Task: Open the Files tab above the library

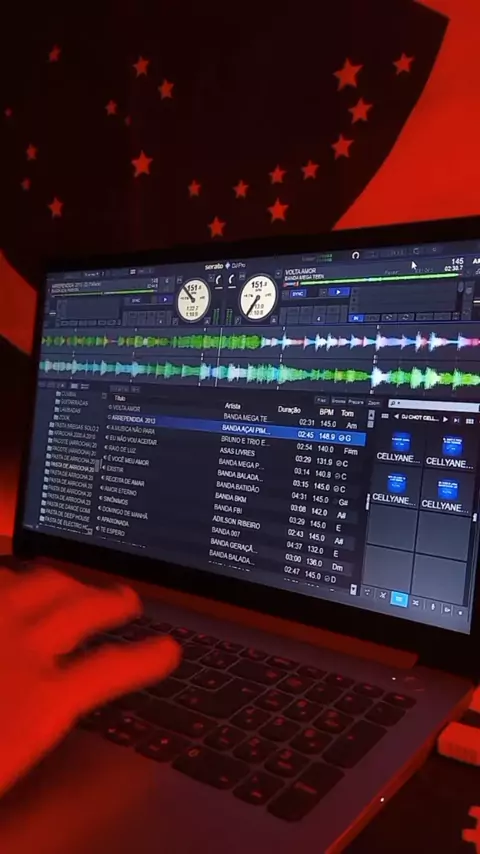Action: [x=321, y=400]
